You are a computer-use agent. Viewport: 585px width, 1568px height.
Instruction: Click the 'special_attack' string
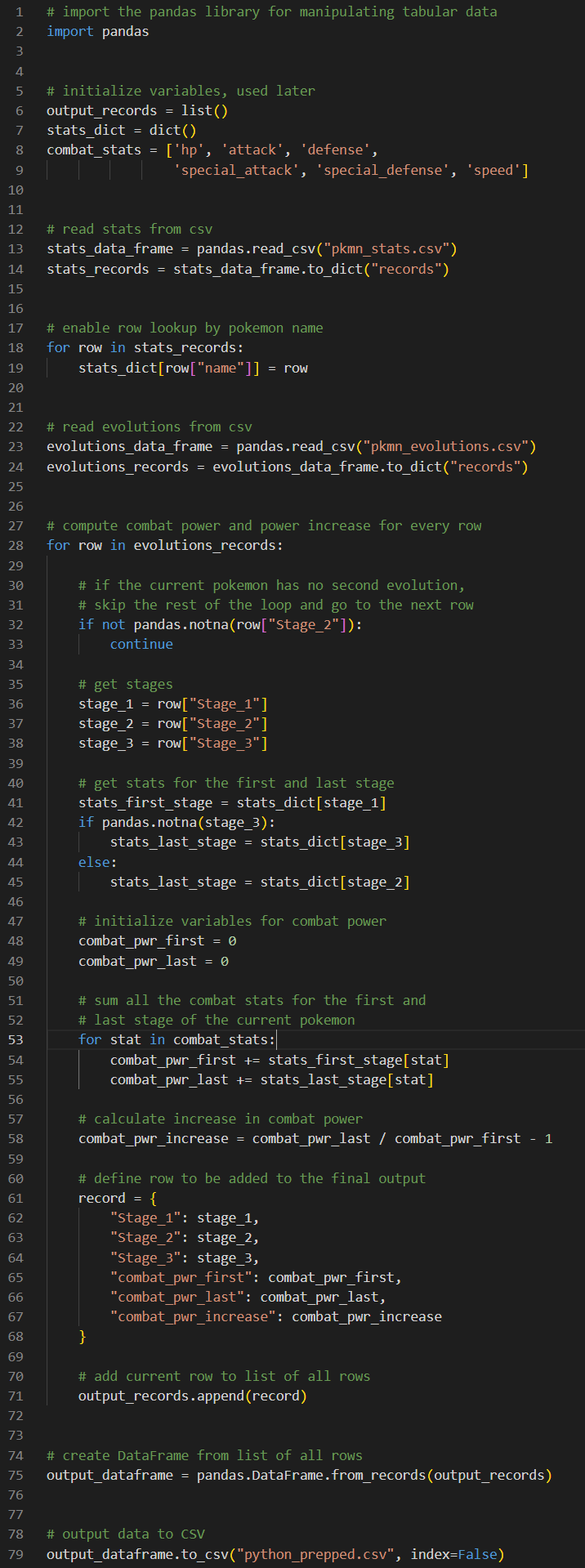236,170
